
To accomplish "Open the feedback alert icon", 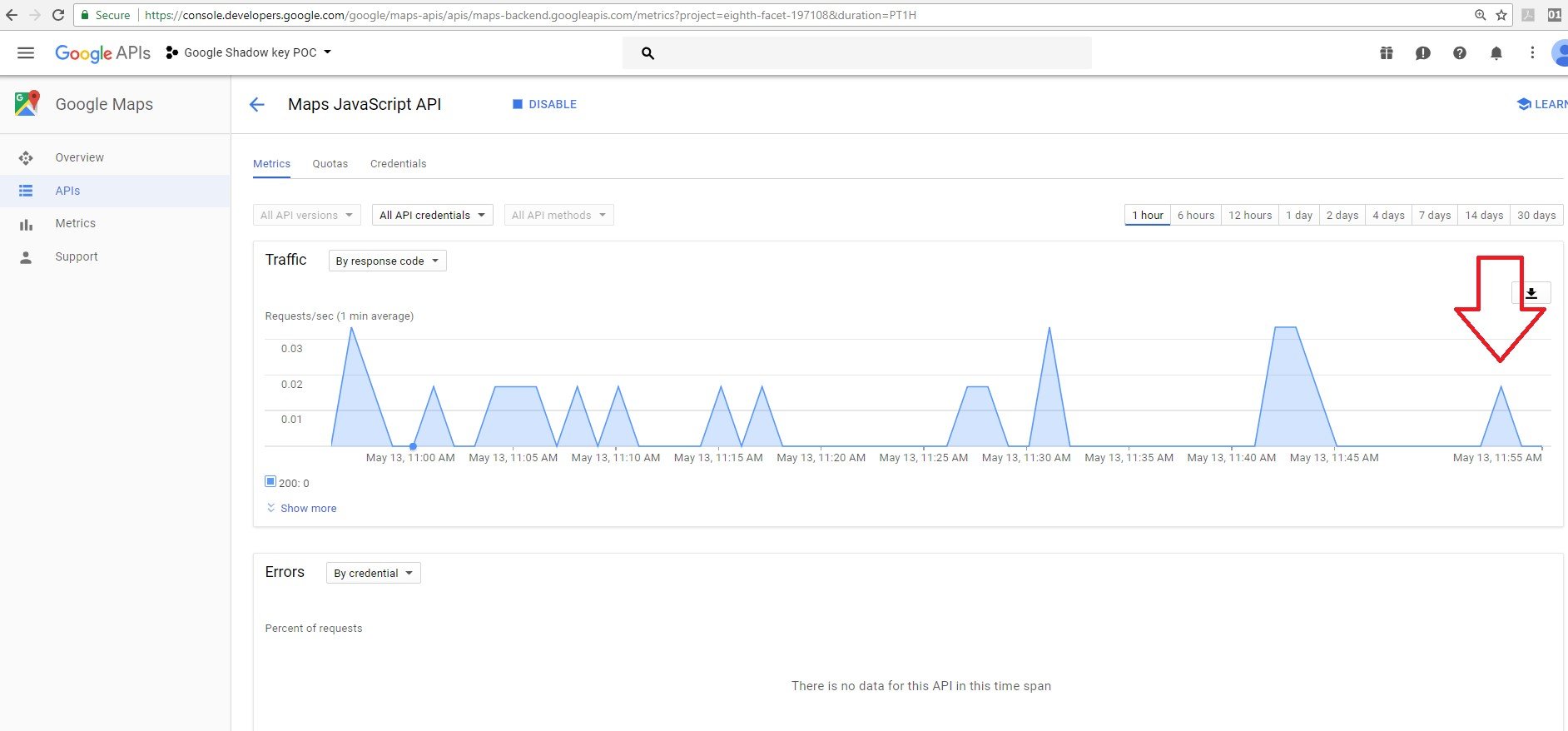I will tap(1423, 53).
